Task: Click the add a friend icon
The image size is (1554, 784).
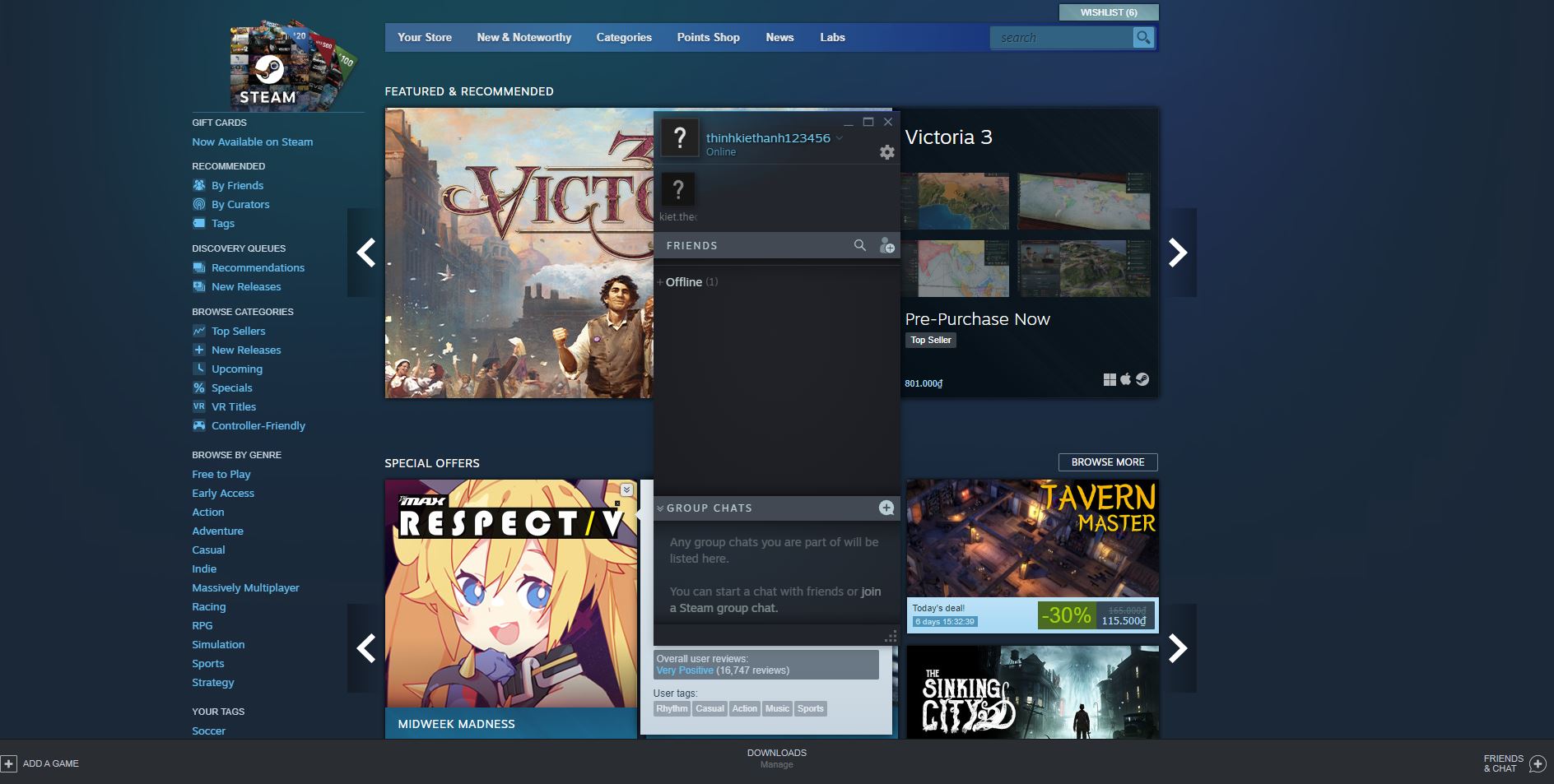Action: click(886, 245)
